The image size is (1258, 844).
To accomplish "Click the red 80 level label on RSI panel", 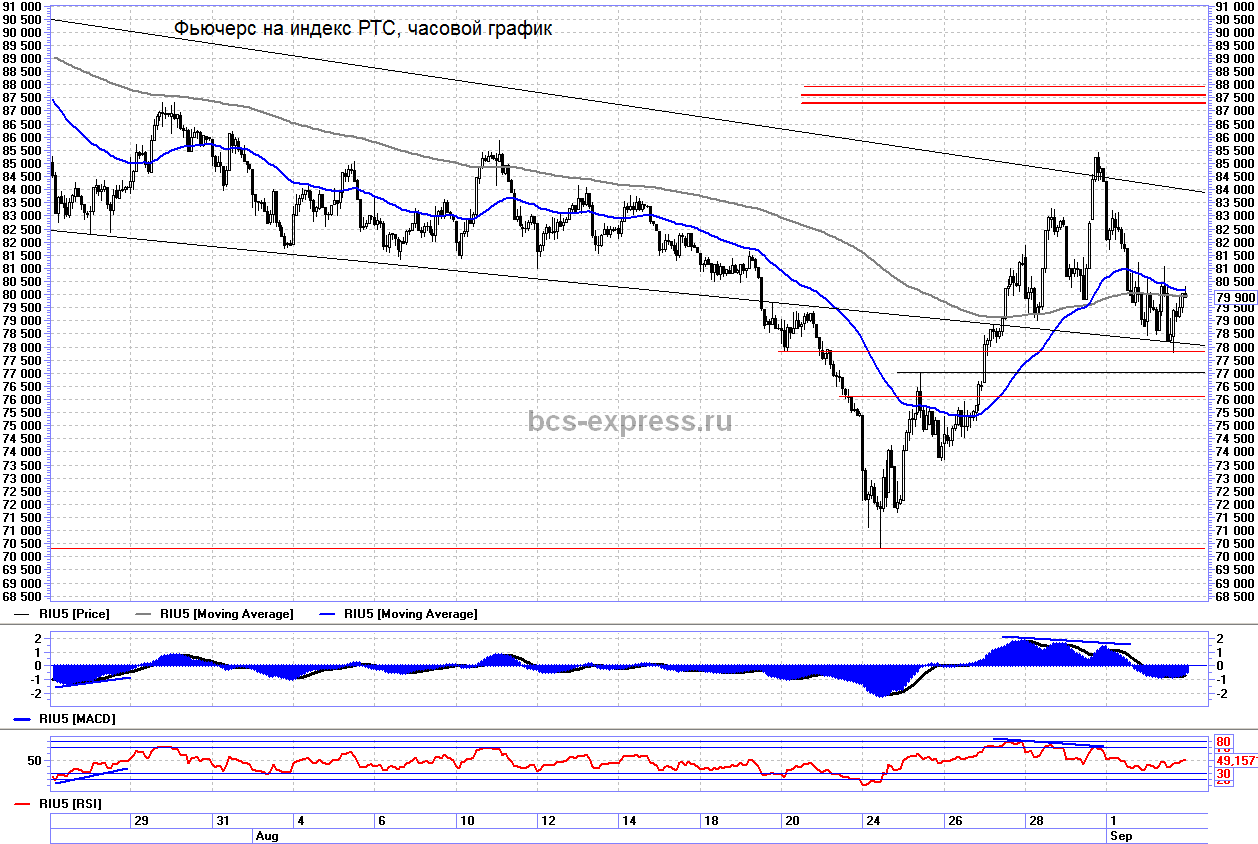I will click(x=1223, y=742).
